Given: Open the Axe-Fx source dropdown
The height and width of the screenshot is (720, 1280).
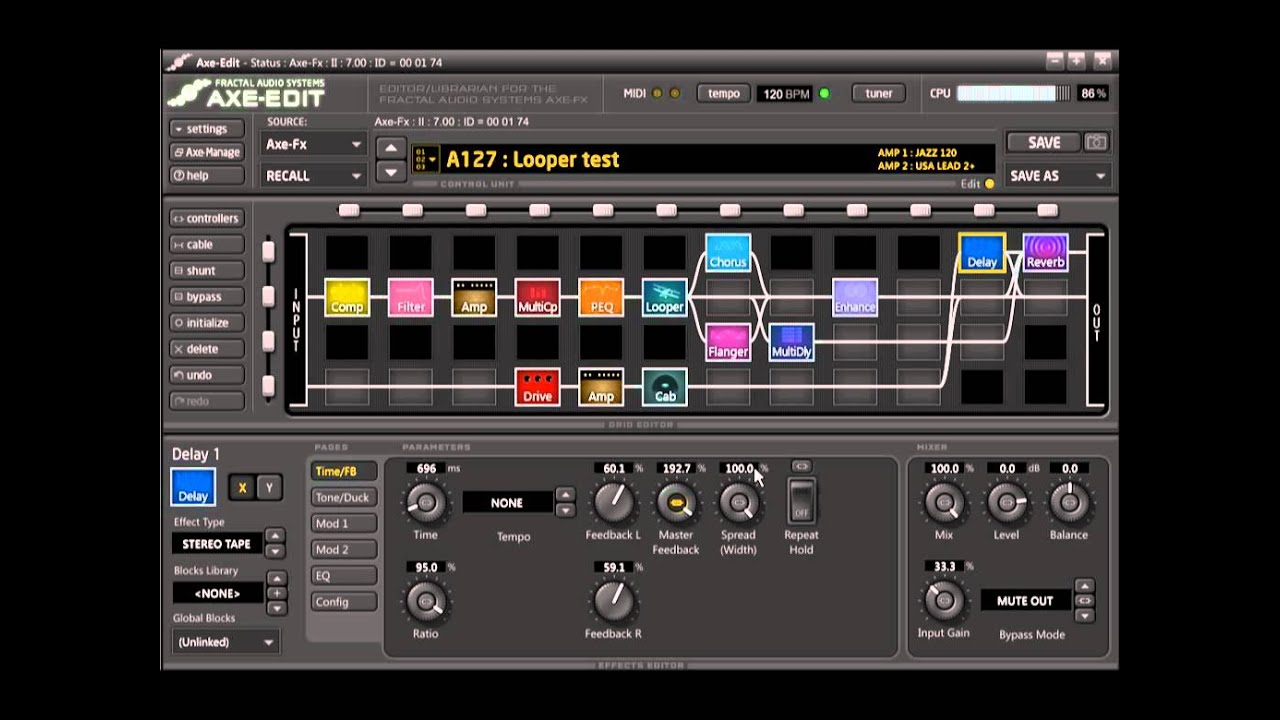Looking at the screenshot, I should [313, 144].
